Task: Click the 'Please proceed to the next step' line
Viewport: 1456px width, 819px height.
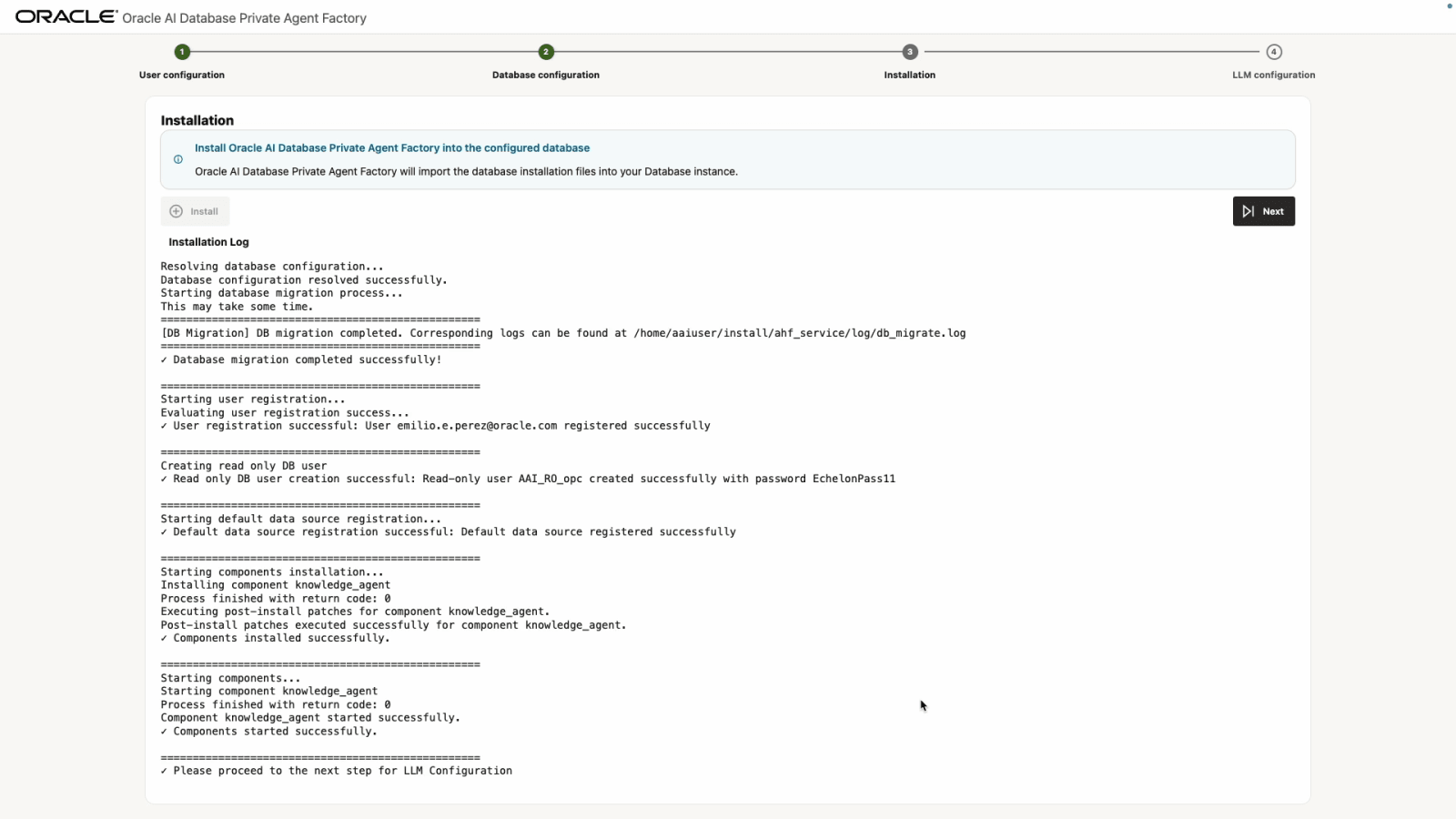Action: tap(337, 771)
